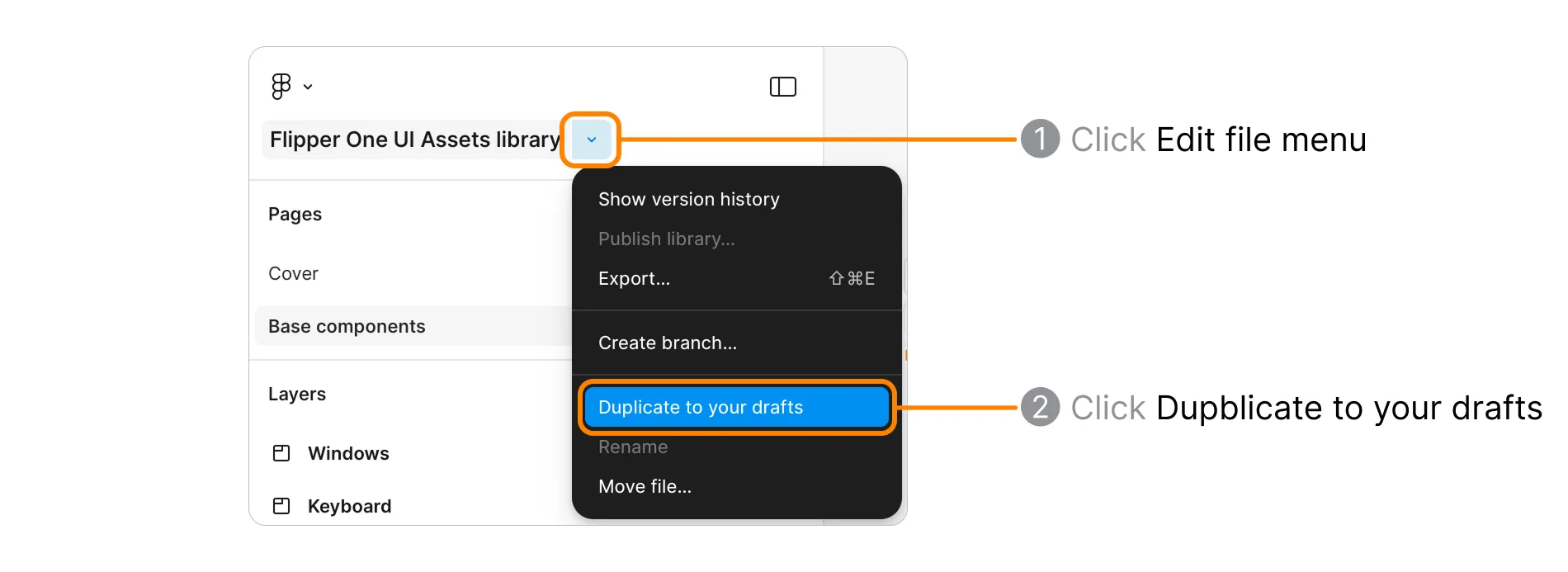Click the frame icon beside Windows
The image size is (1568, 572).
coord(281,453)
